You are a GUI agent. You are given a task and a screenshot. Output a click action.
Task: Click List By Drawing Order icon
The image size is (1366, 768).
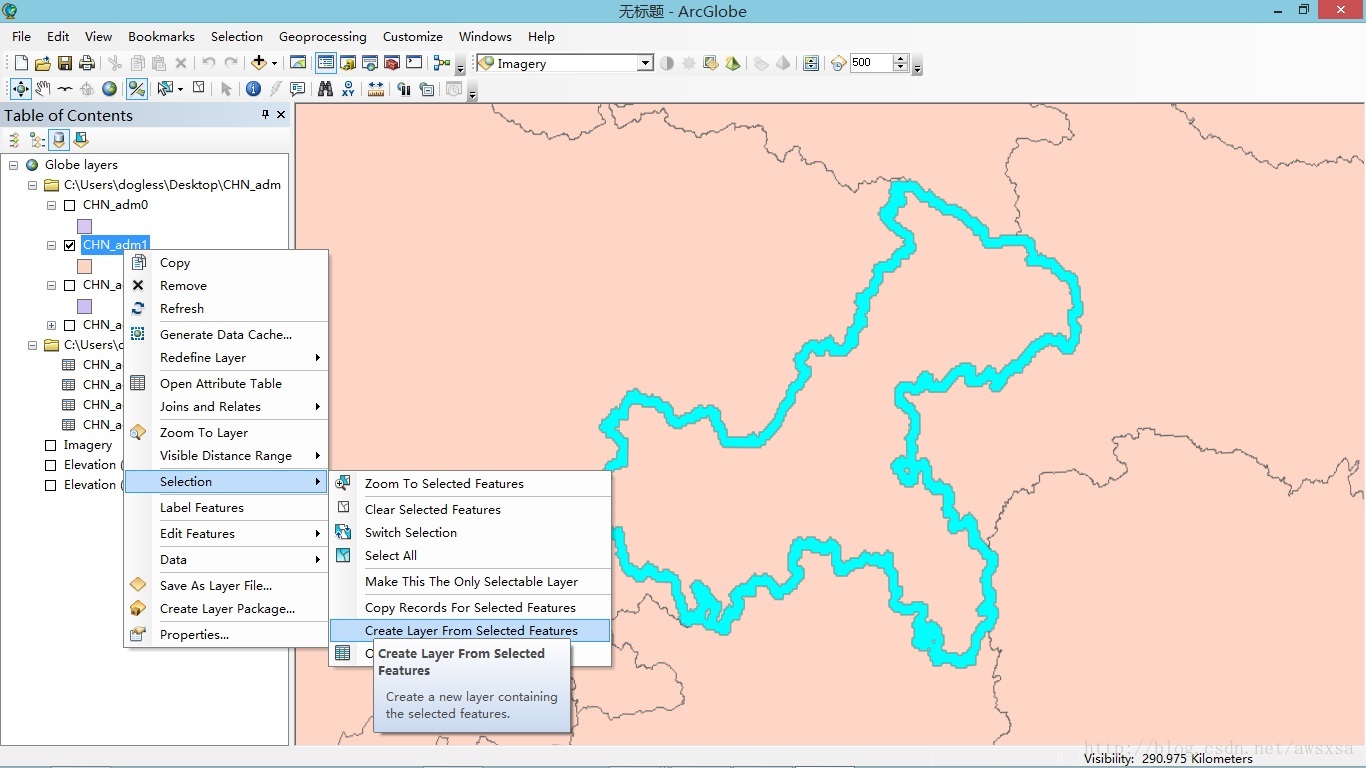(14, 140)
